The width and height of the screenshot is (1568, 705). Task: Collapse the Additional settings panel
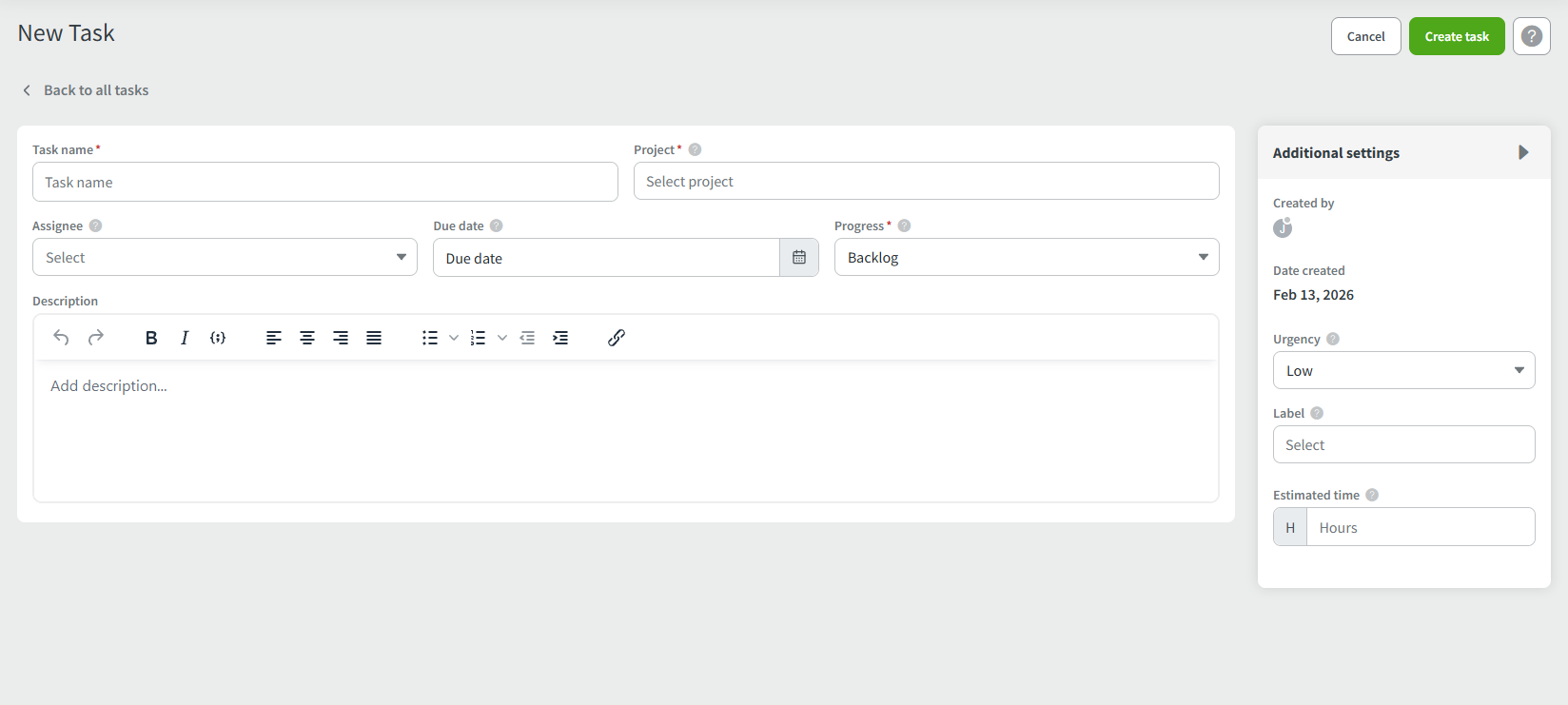[x=1523, y=152]
